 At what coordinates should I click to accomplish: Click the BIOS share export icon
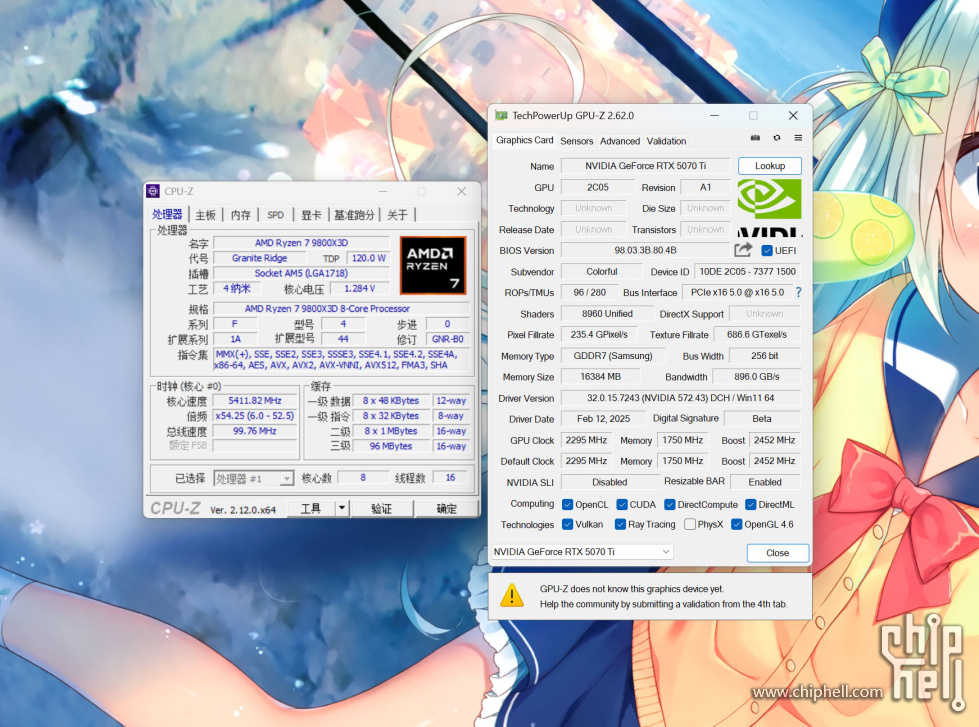point(743,250)
